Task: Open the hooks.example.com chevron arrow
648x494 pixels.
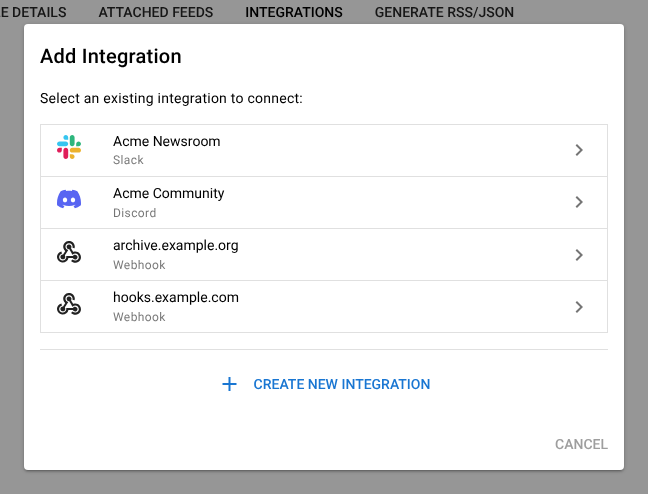Action: pyautogui.click(x=579, y=307)
